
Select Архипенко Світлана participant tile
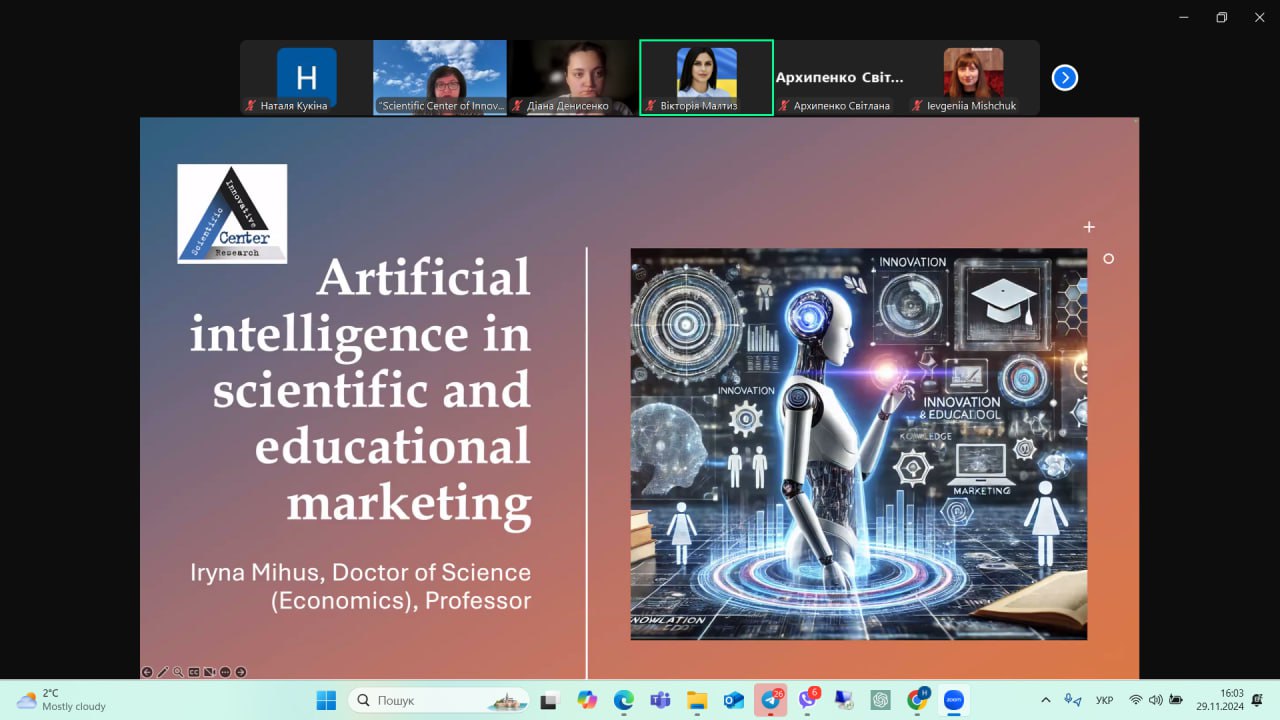[x=840, y=78]
